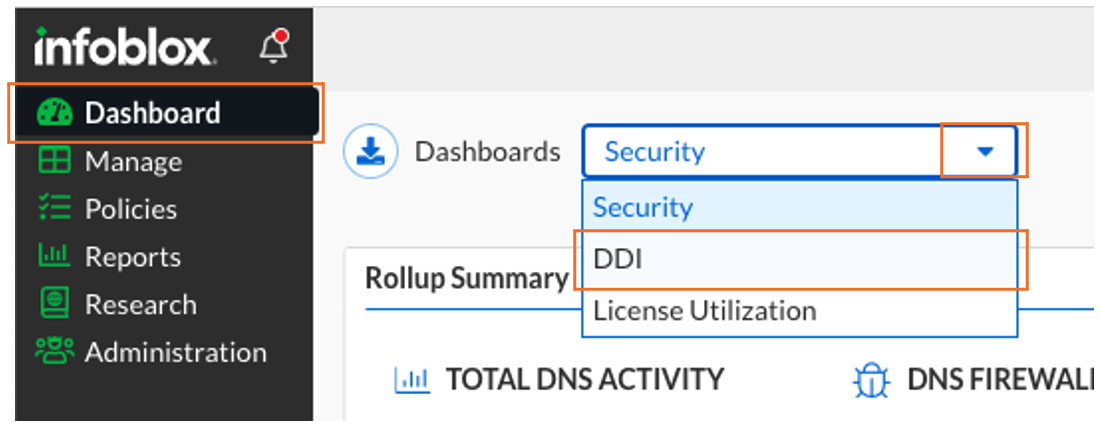Select DDI from the dashboards list
Screen dimensions: 1100x427
(x=618, y=259)
